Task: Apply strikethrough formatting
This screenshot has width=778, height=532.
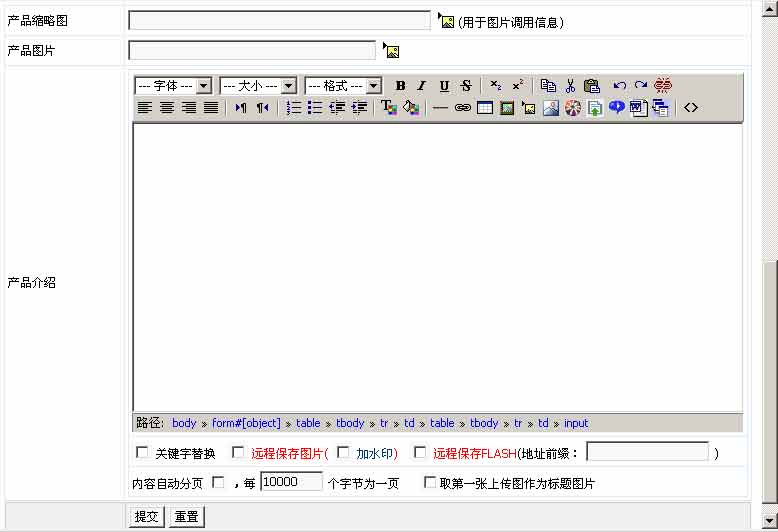Action: pyautogui.click(x=466, y=86)
